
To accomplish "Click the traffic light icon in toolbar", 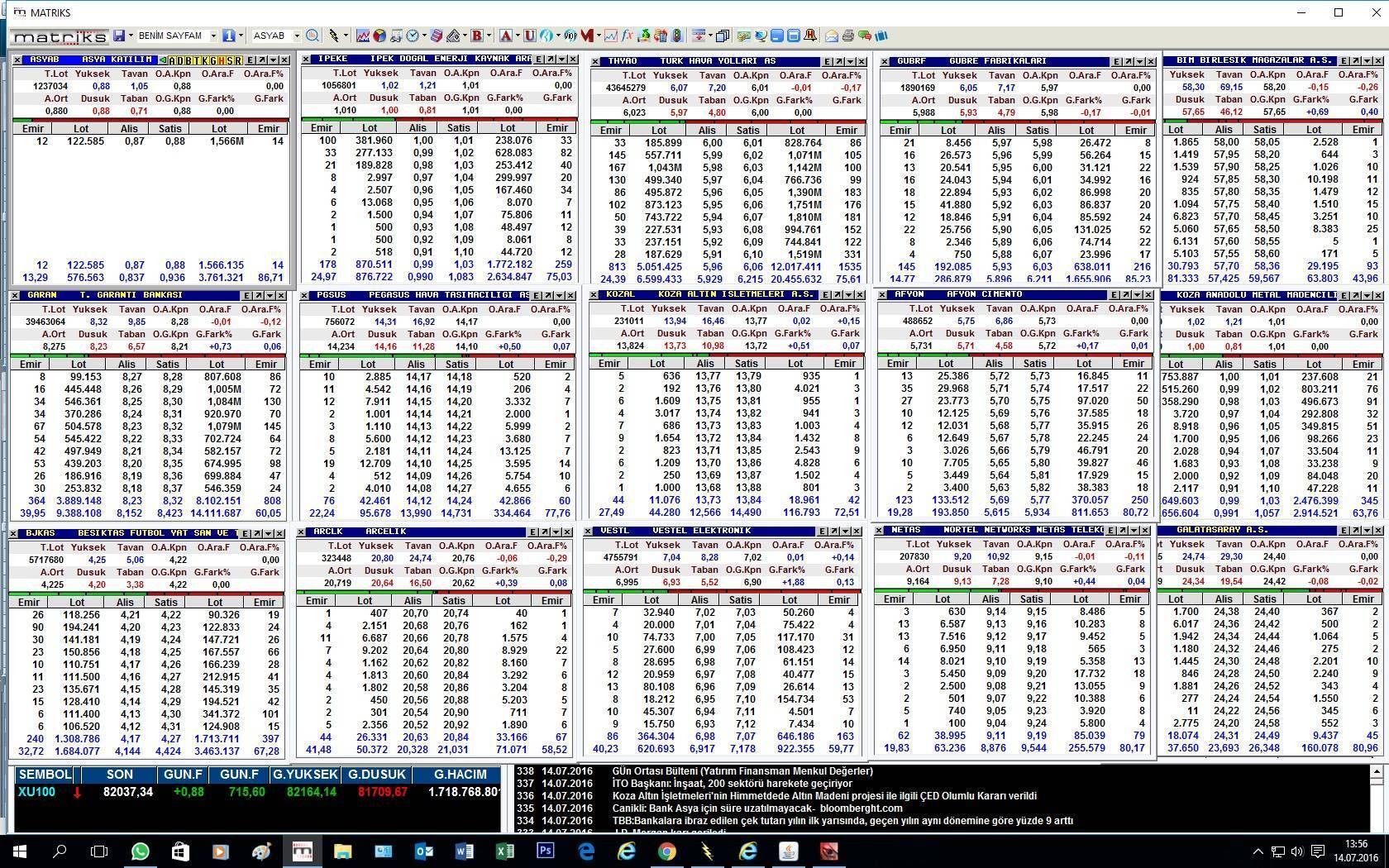I will (677, 36).
